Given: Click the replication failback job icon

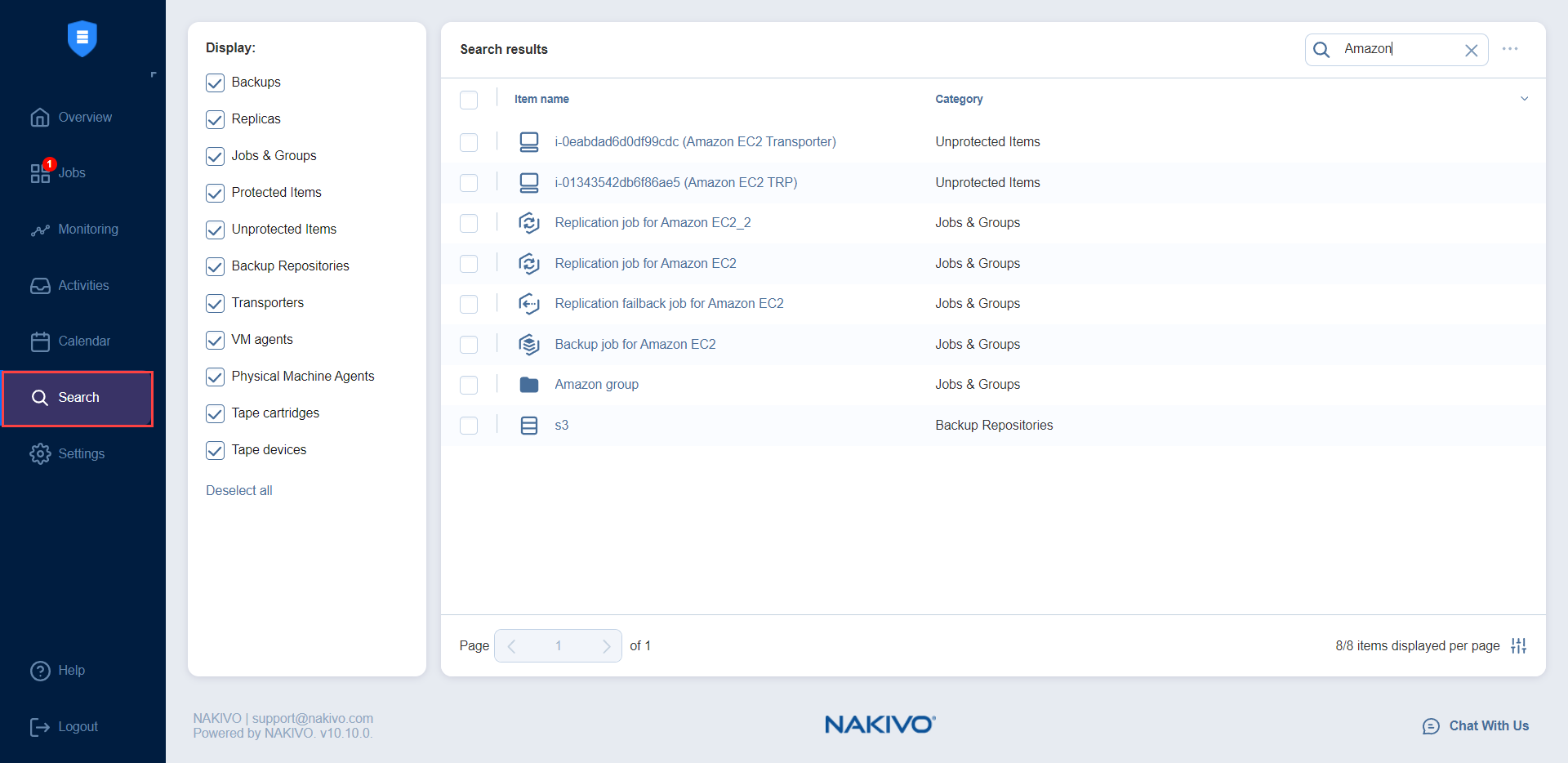Looking at the screenshot, I should tap(529, 304).
